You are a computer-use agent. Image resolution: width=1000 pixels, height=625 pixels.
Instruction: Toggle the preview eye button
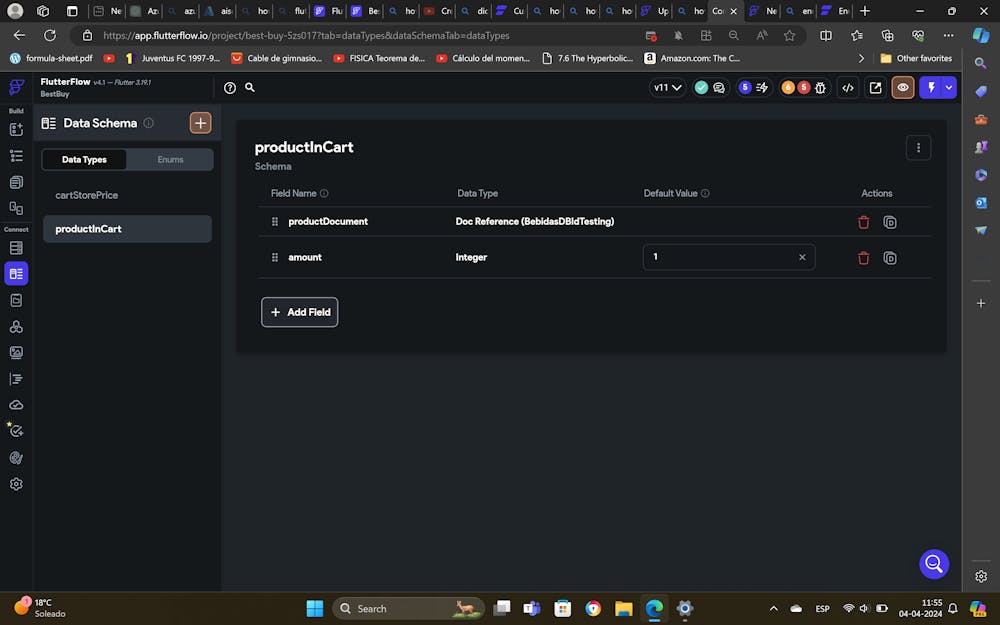(x=902, y=88)
